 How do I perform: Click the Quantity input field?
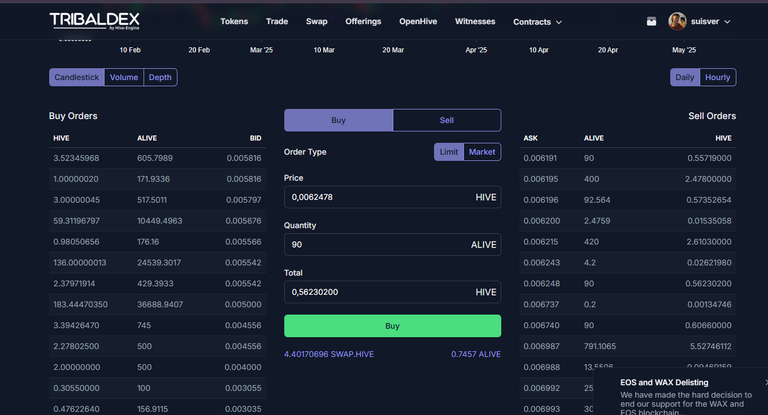pyautogui.click(x=392, y=244)
